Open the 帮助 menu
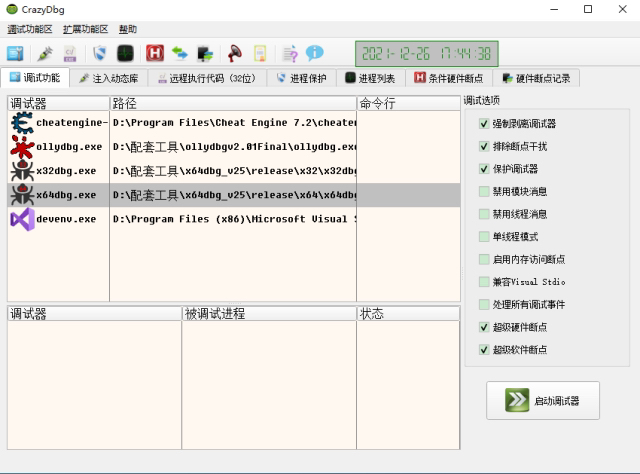This screenshot has width=640, height=474. [x=128, y=29]
